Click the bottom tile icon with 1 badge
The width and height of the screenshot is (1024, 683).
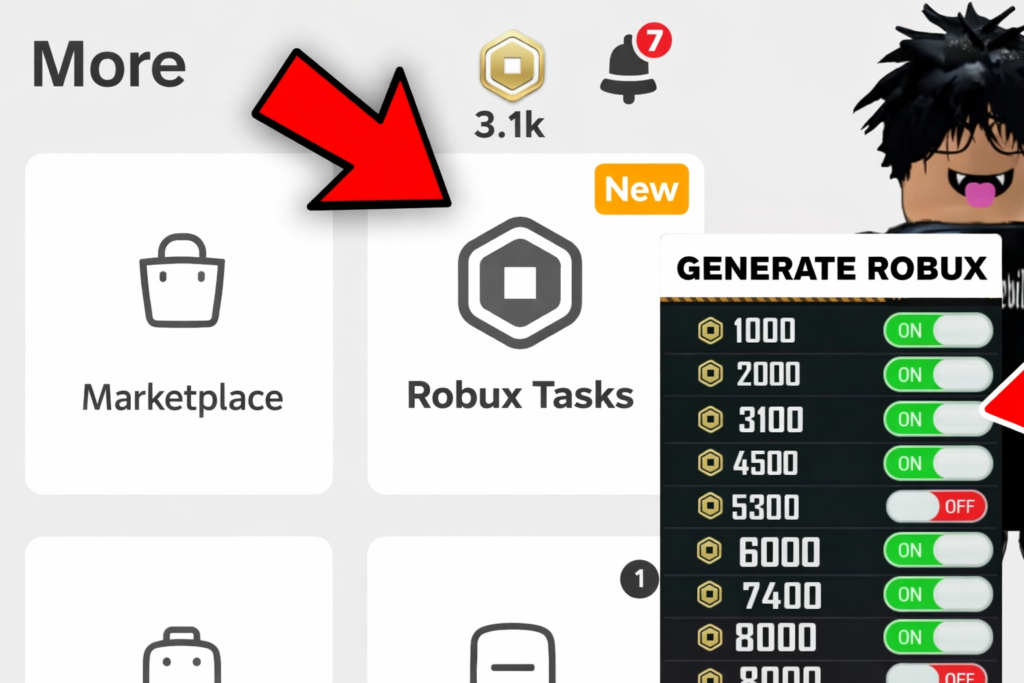tap(513, 653)
